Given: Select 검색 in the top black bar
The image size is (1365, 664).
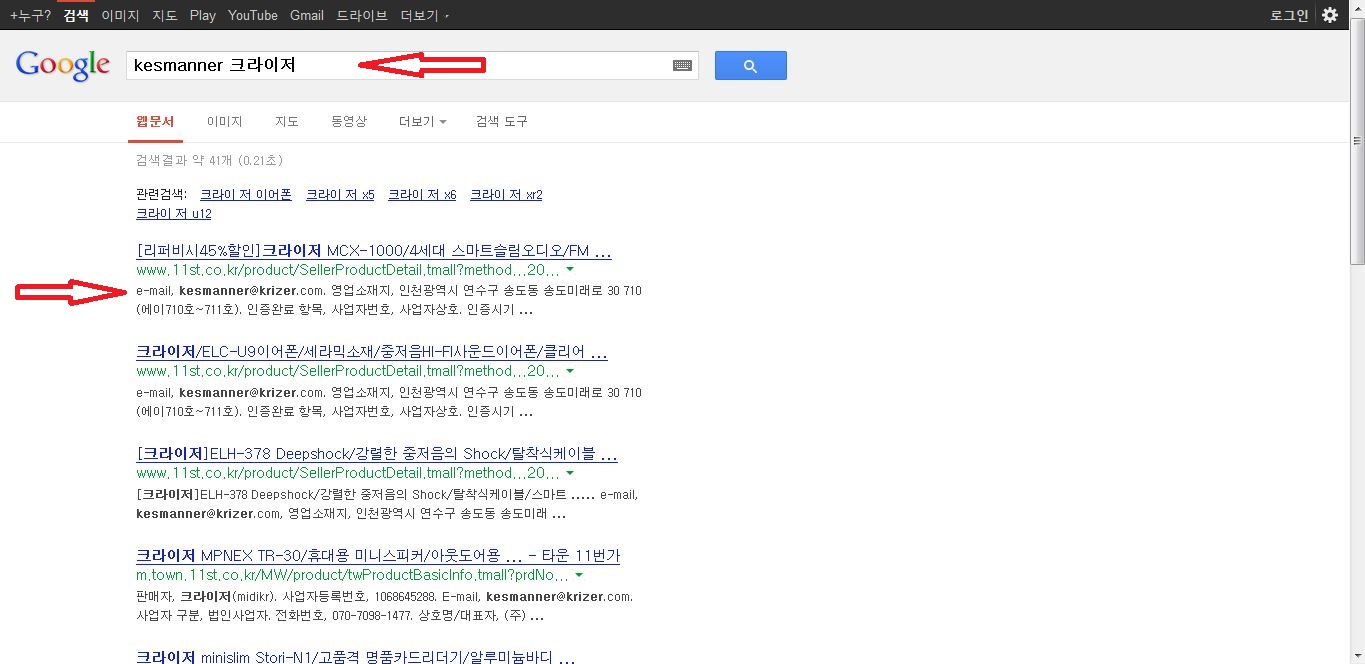Looking at the screenshot, I should pos(75,15).
